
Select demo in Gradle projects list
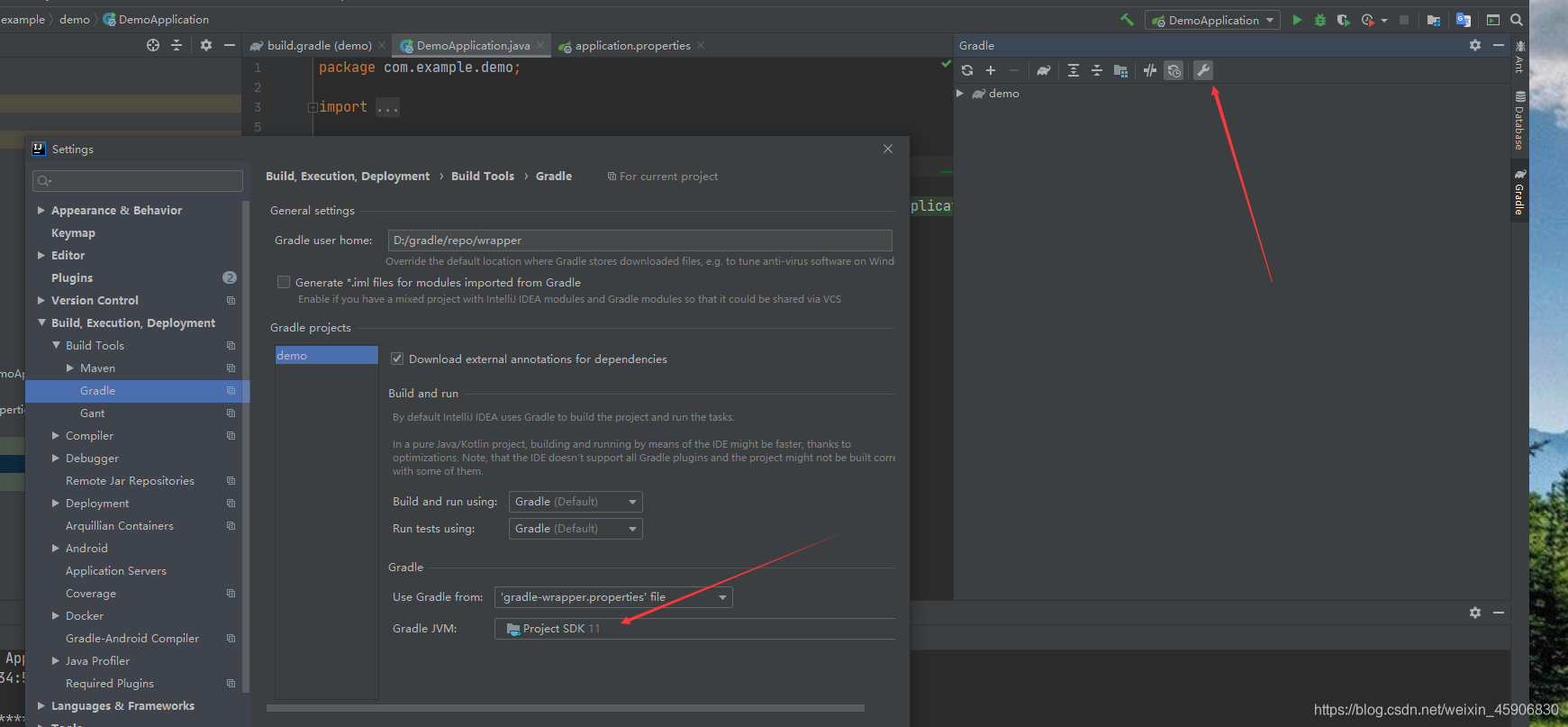click(326, 355)
